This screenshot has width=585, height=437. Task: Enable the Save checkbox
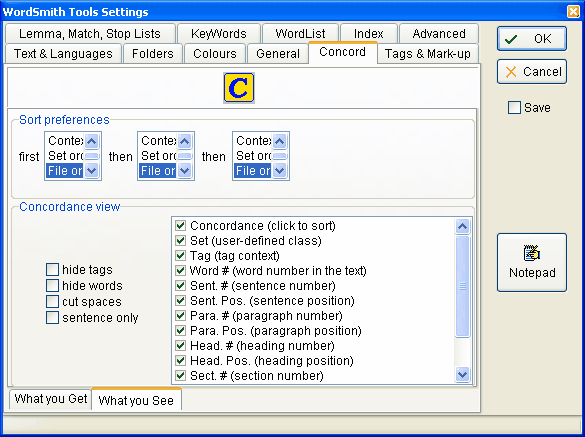tap(514, 107)
